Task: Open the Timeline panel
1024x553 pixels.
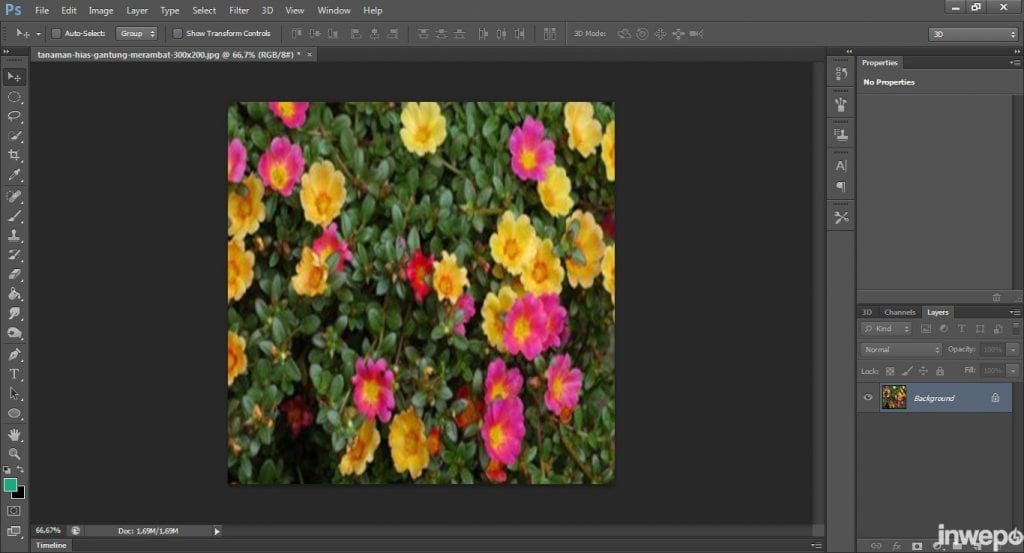Action: [x=50, y=546]
